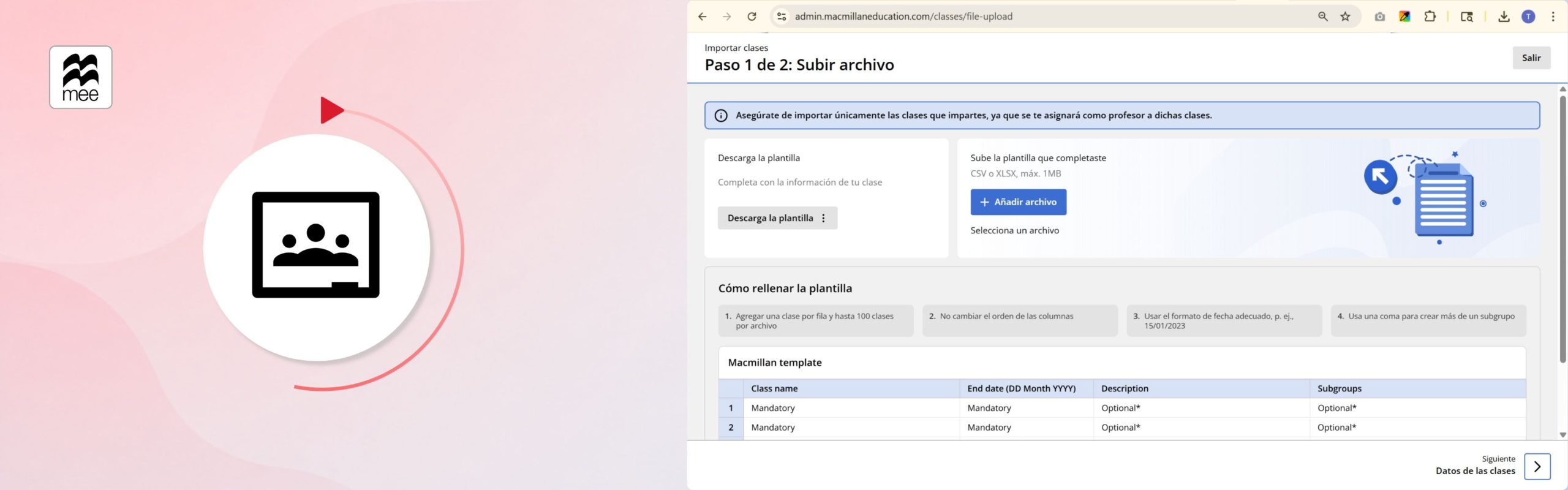Open the browser three-dot menu
Image resolution: width=1568 pixels, height=490 pixels.
click(x=1553, y=17)
